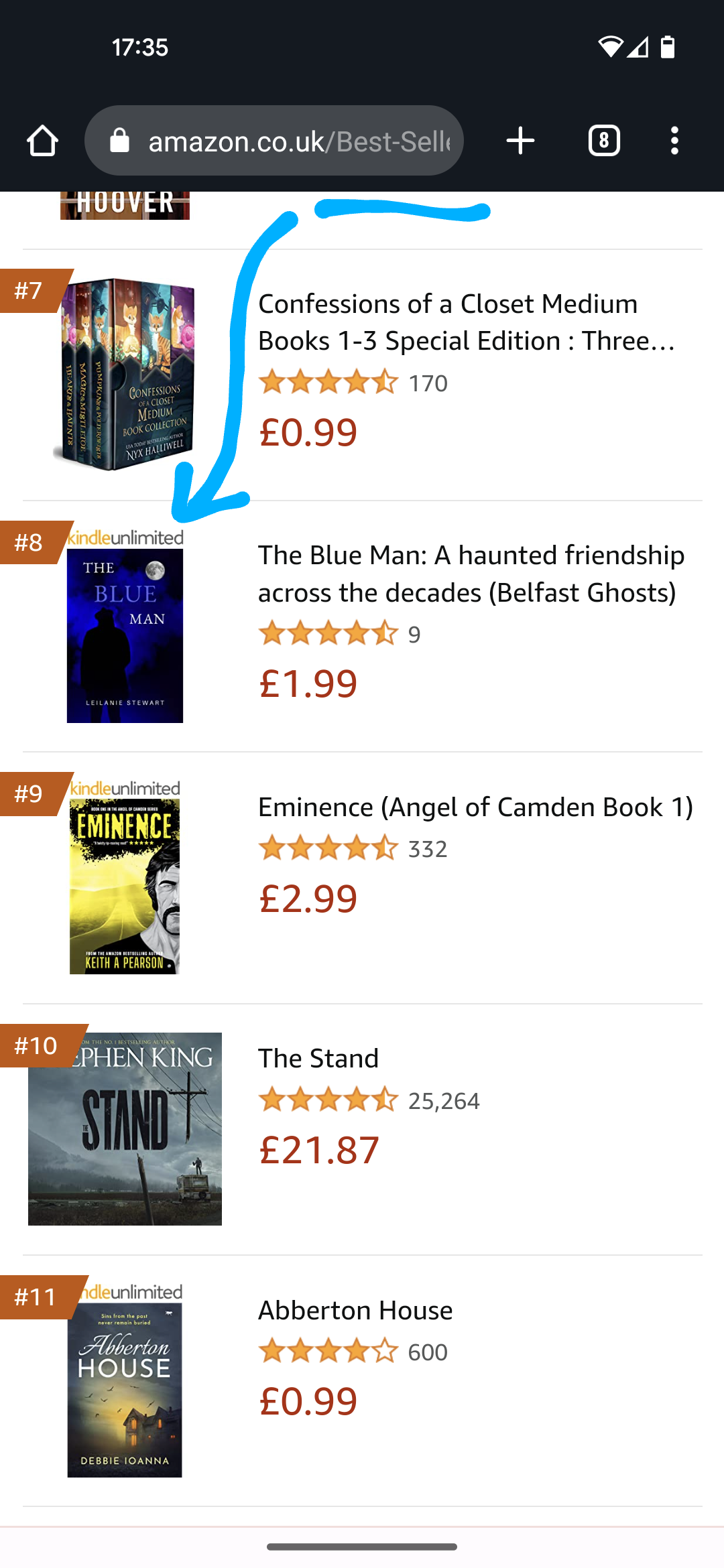This screenshot has width=724, height=1568.
Task: Tap the #11 rank badge on Abberton House
Action: click(35, 1295)
